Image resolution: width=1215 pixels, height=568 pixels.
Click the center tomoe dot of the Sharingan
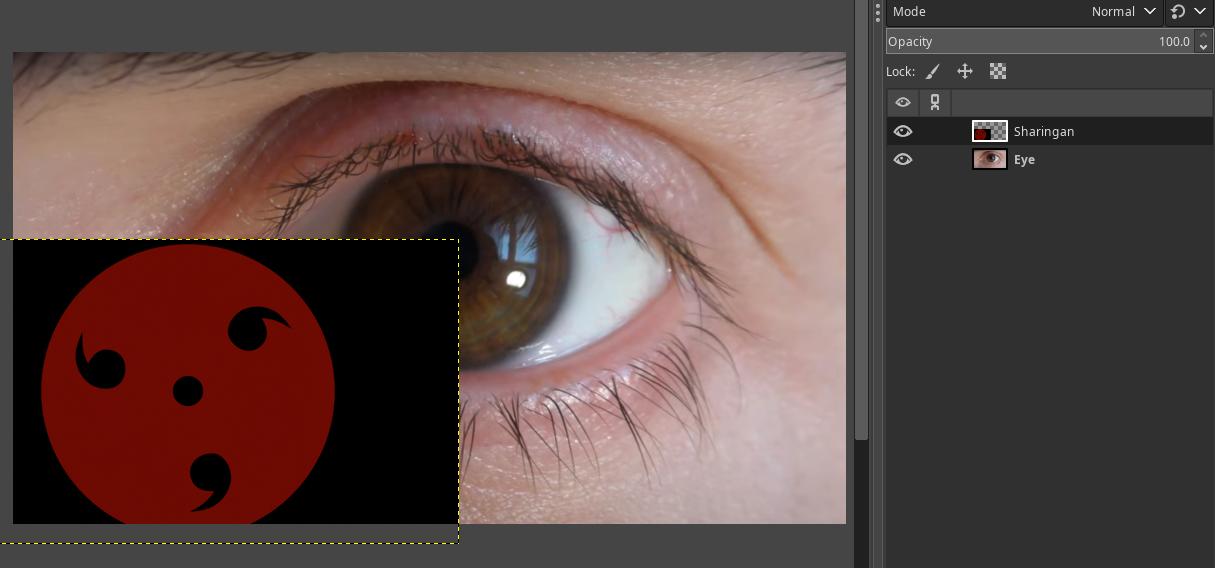(188, 391)
